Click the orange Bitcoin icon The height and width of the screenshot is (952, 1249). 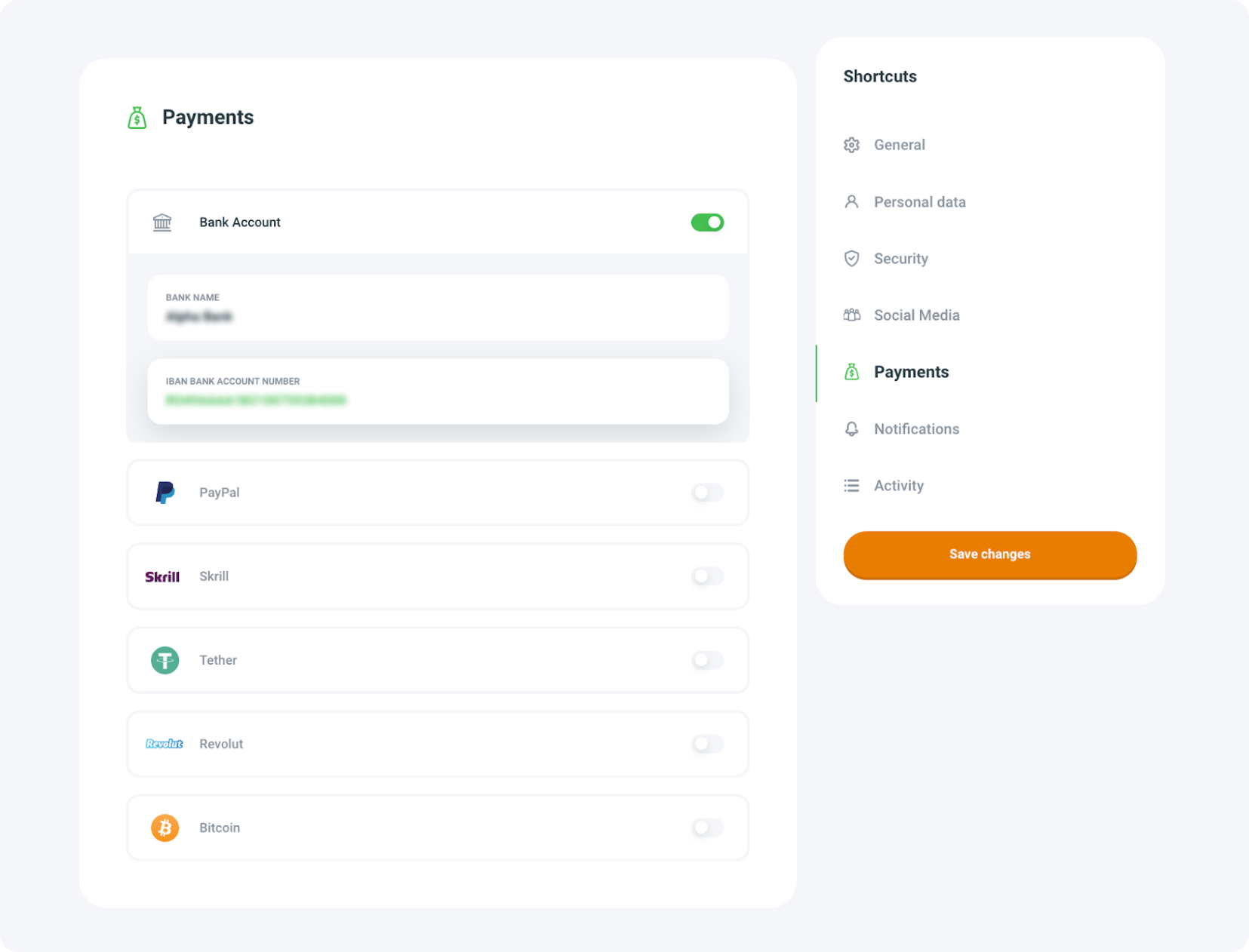(165, 828)
